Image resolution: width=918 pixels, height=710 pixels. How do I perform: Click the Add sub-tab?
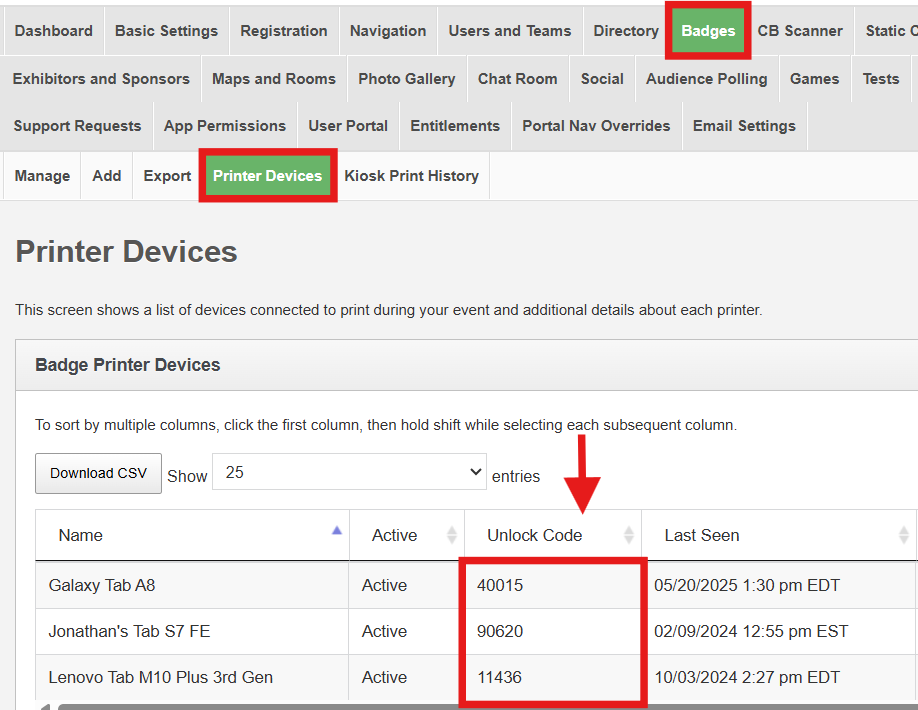coord(106,176)
